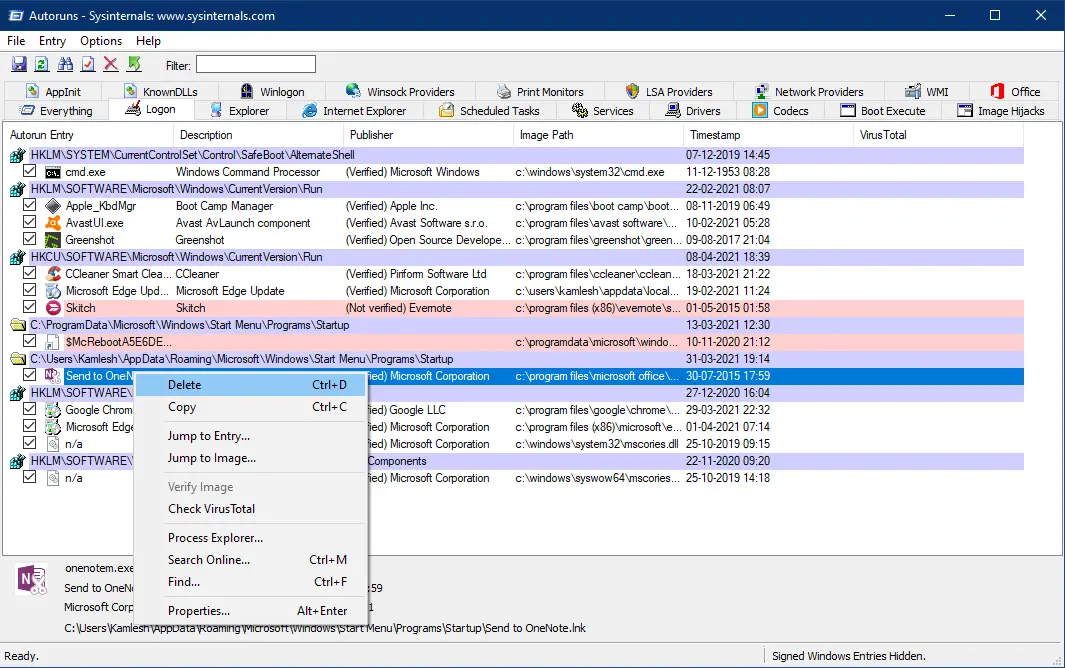Viewport: 1065px width, 668px height.
Task: Click registry icon beside HKCU CurrentVersion\Run key
Action: [x=18, y=257]
